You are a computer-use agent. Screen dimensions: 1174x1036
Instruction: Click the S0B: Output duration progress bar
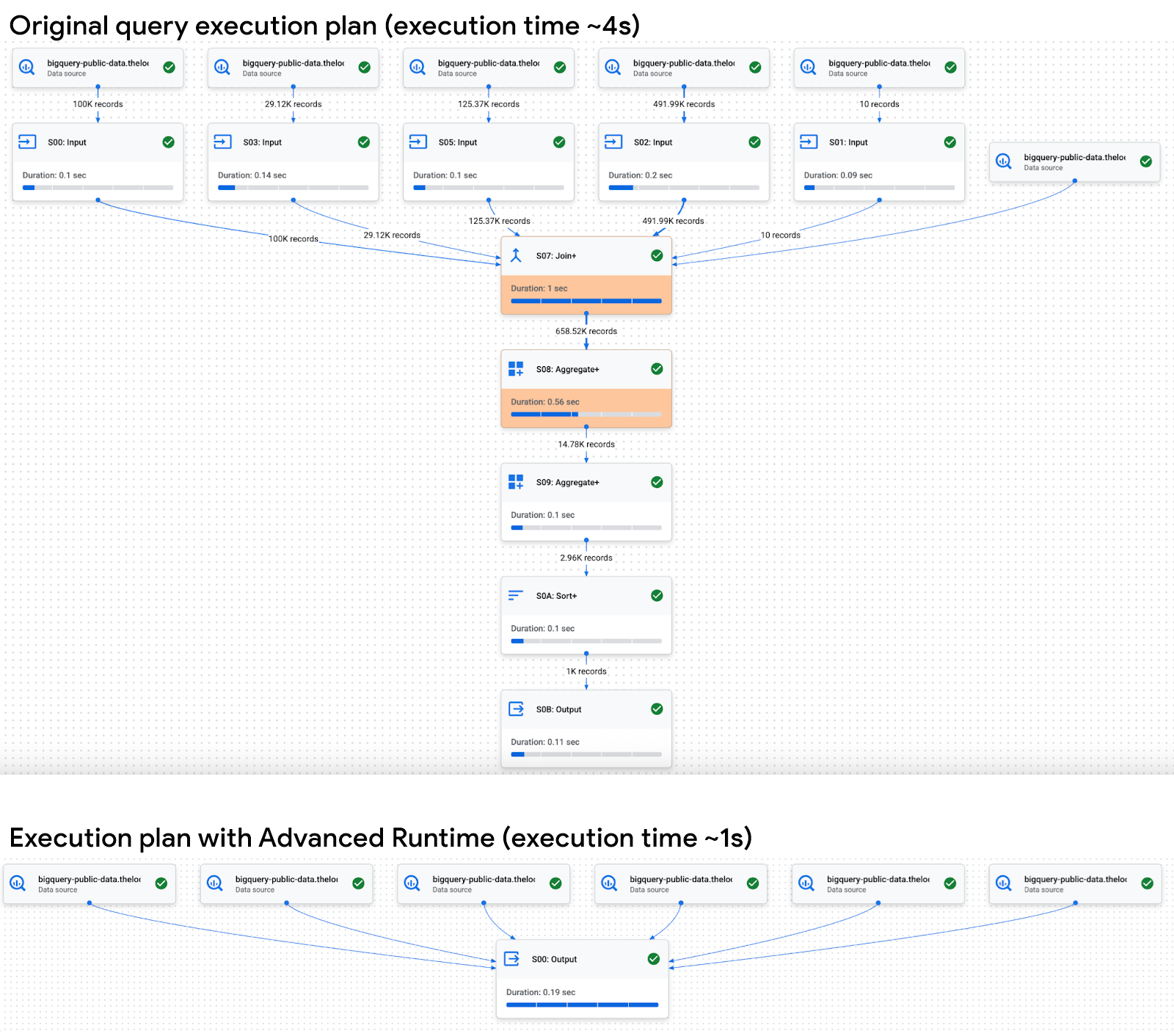[x=586, y=754]
